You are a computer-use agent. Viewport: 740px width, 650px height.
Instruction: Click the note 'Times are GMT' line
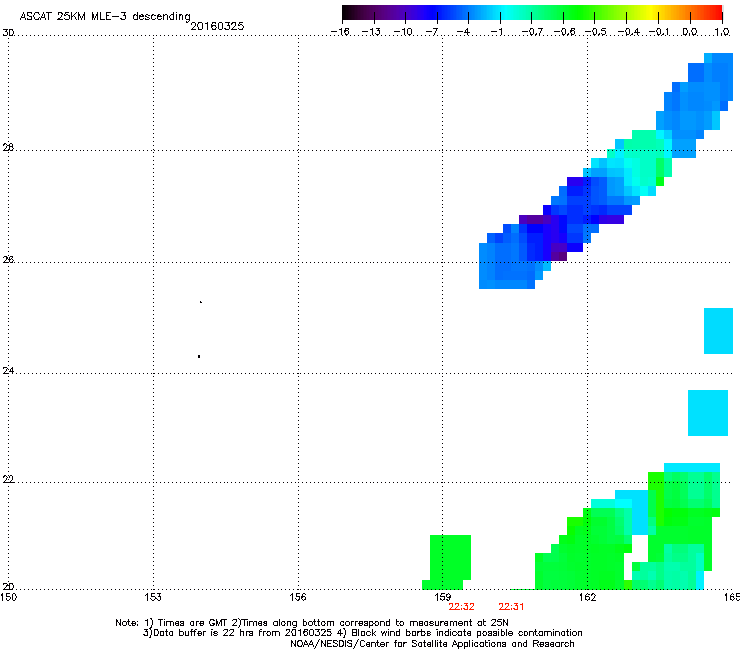coord(312,623)
